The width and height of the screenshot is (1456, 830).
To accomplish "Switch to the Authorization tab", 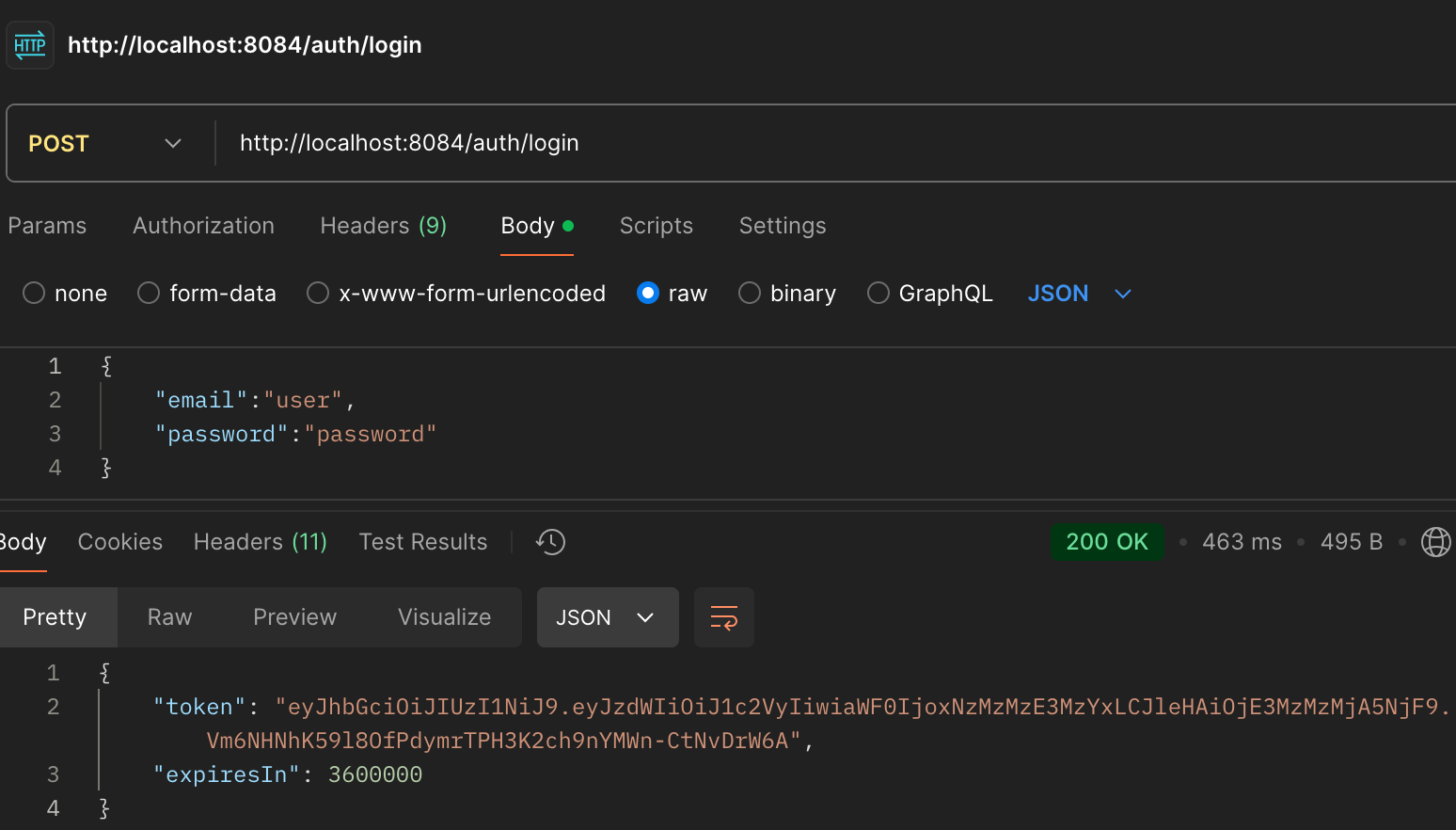I will pyautogui.click(x=203, y=226).
